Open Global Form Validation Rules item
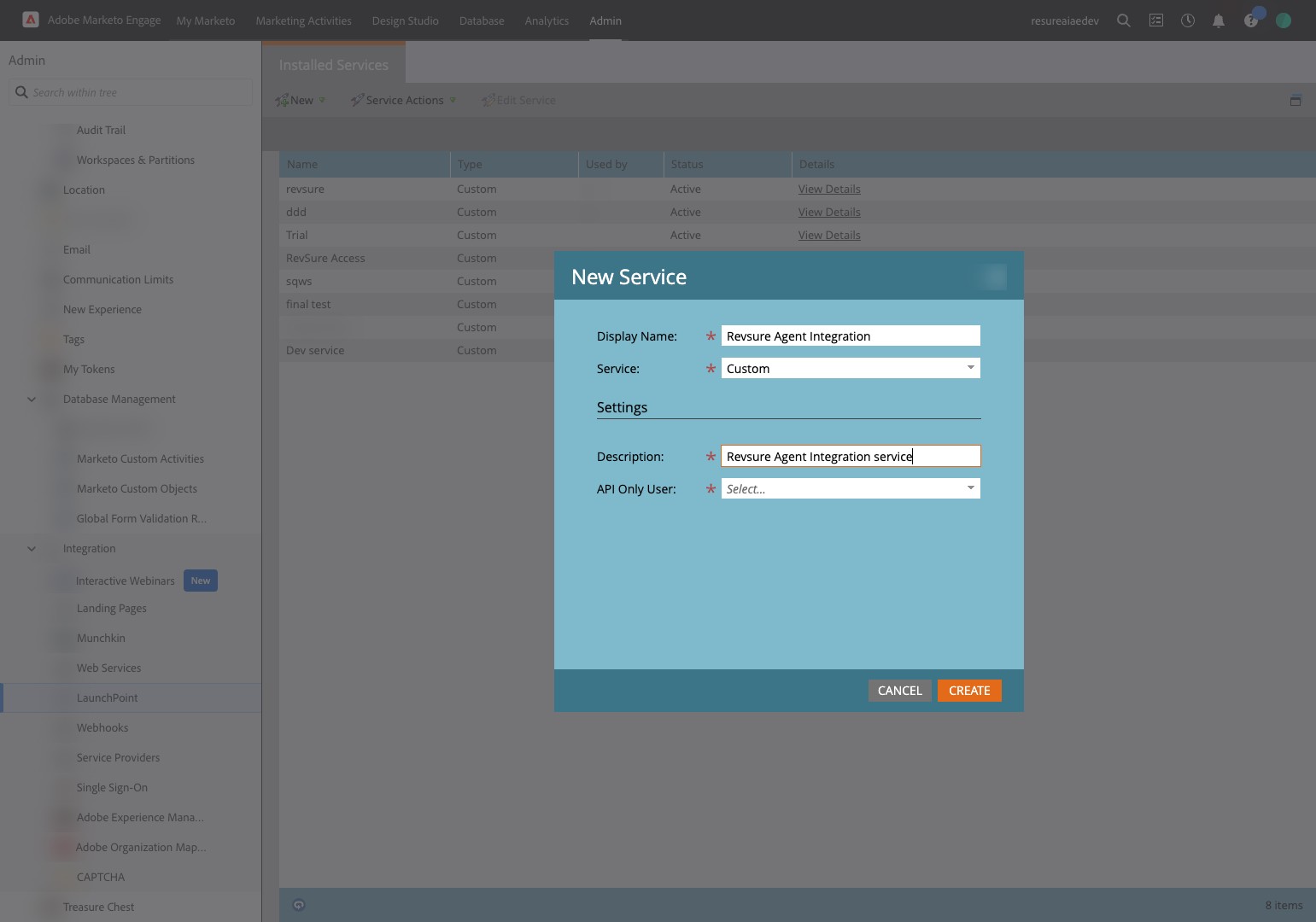This screenshot has width=1316, height=922. click(x=142, y=518)
